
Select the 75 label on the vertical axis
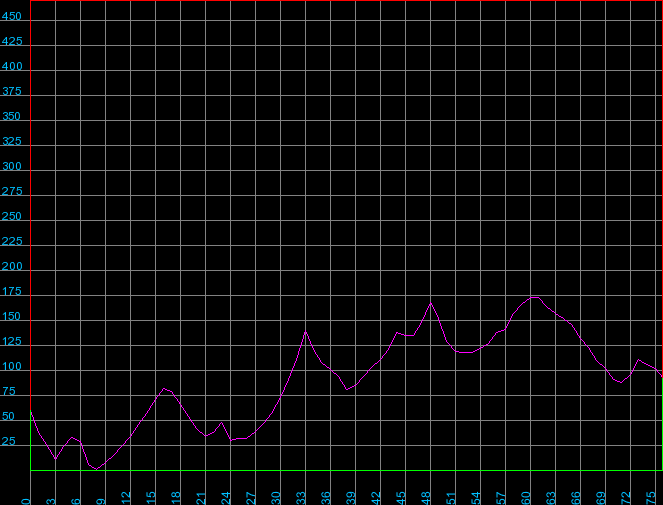(x=8, y=391)
